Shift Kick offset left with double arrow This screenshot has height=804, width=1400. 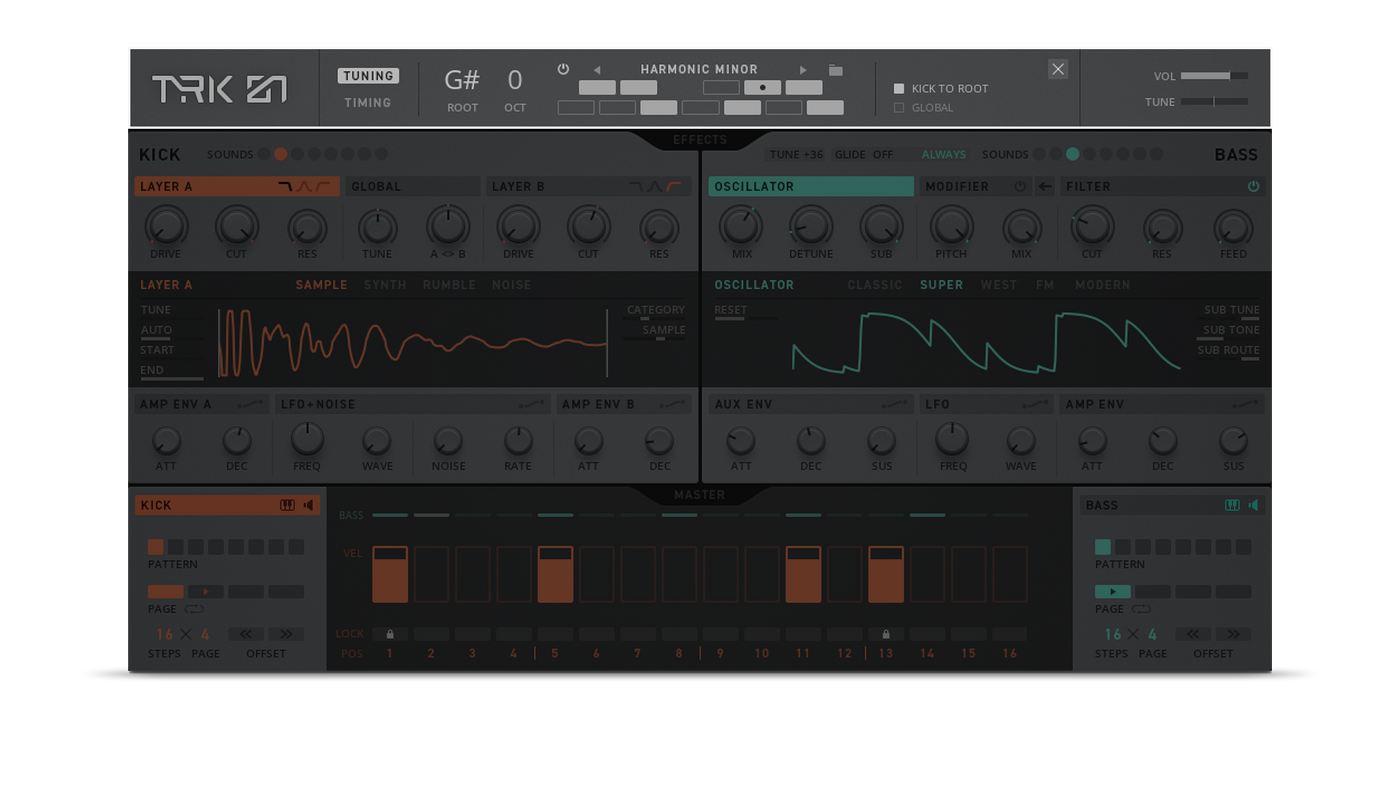point(245,634)
